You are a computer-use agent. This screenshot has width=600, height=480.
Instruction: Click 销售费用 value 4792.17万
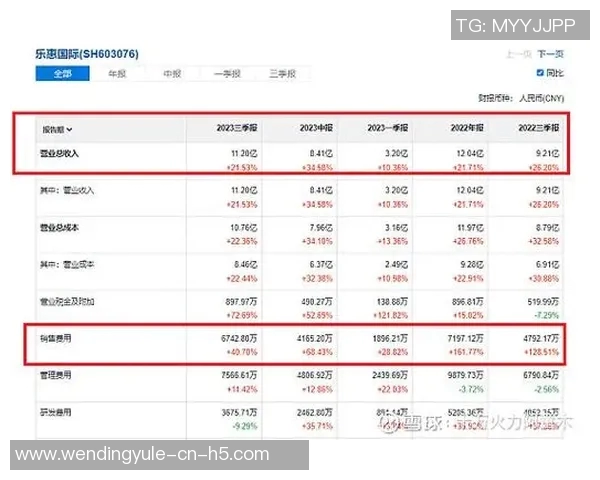tap(541, 338)
